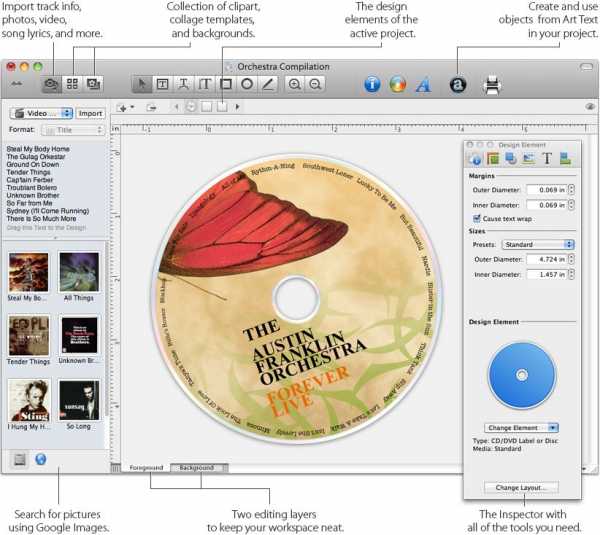The image size is (600, 535).
Task: Open the Image inspector tab
Action: click(x=528, y=158)
